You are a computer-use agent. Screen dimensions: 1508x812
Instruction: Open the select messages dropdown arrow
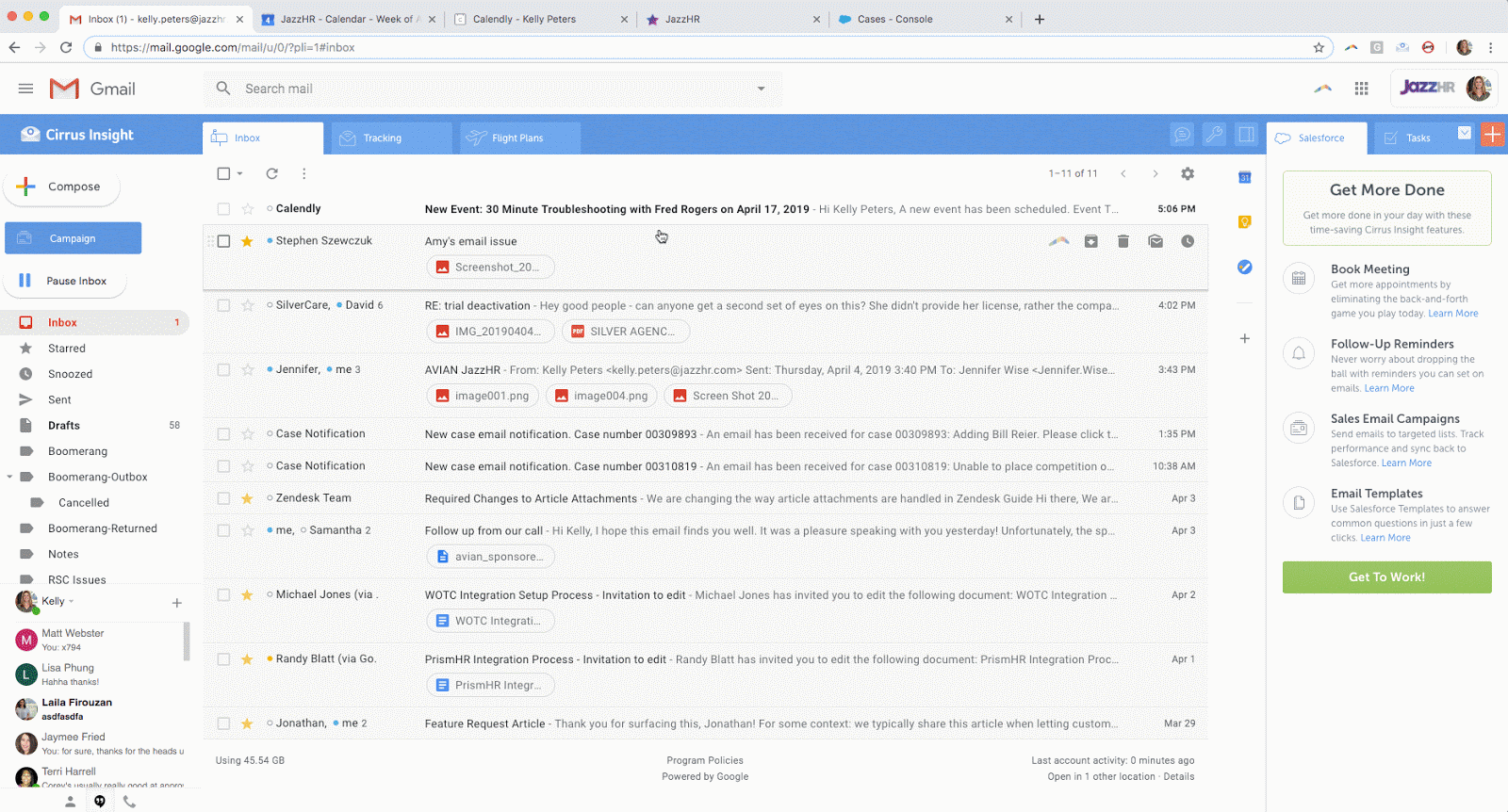[240, 173]
